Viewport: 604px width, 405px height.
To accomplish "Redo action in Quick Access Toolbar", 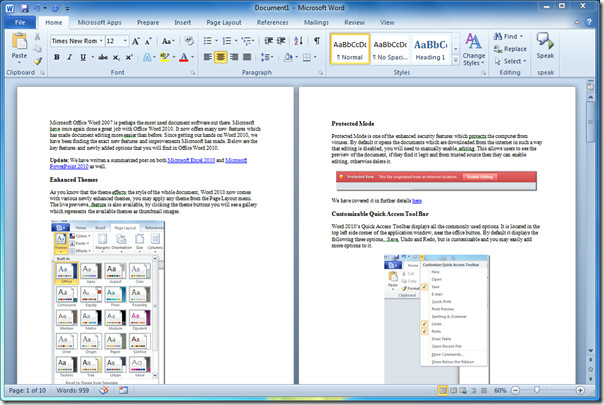I will pyautogui.click(x=55, y=8).
